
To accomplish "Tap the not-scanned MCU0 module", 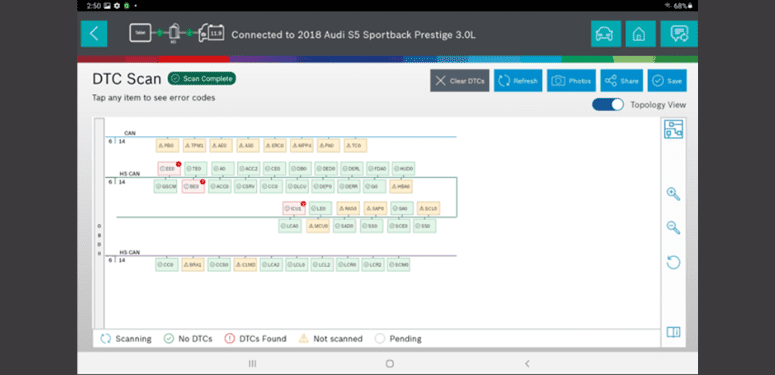I will pos(318,226).
